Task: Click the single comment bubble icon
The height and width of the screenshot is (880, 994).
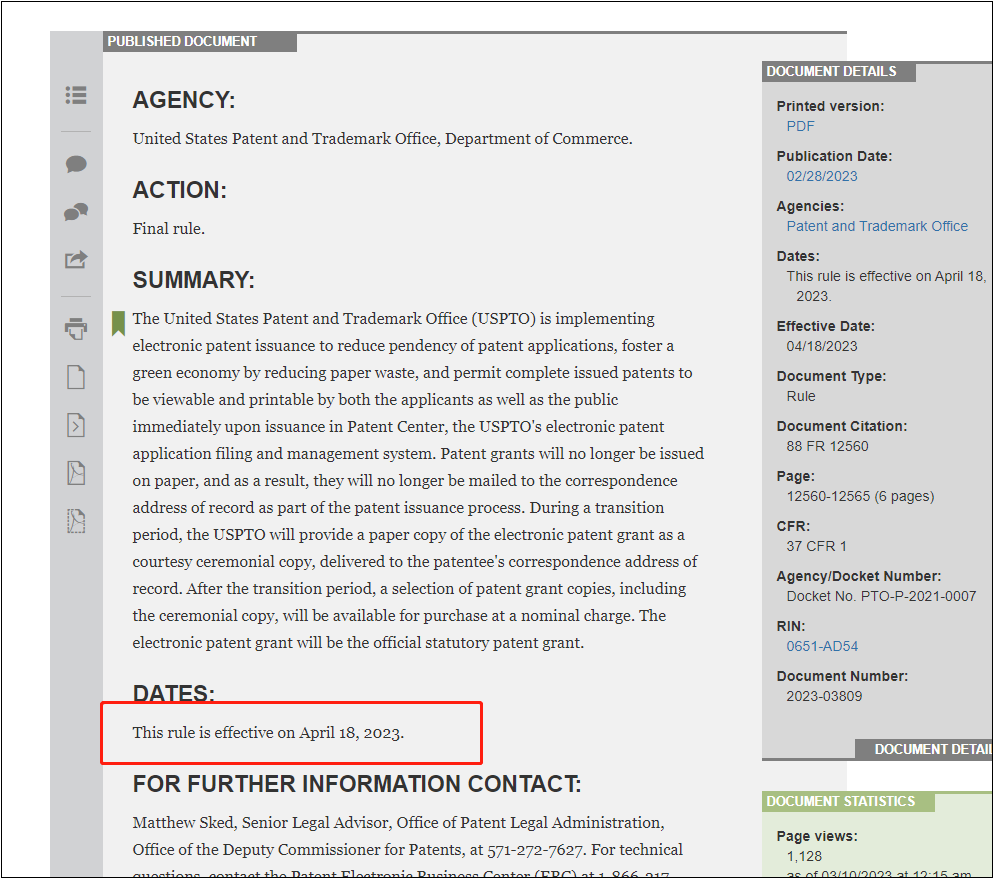Action: click(x=76, y=164)
